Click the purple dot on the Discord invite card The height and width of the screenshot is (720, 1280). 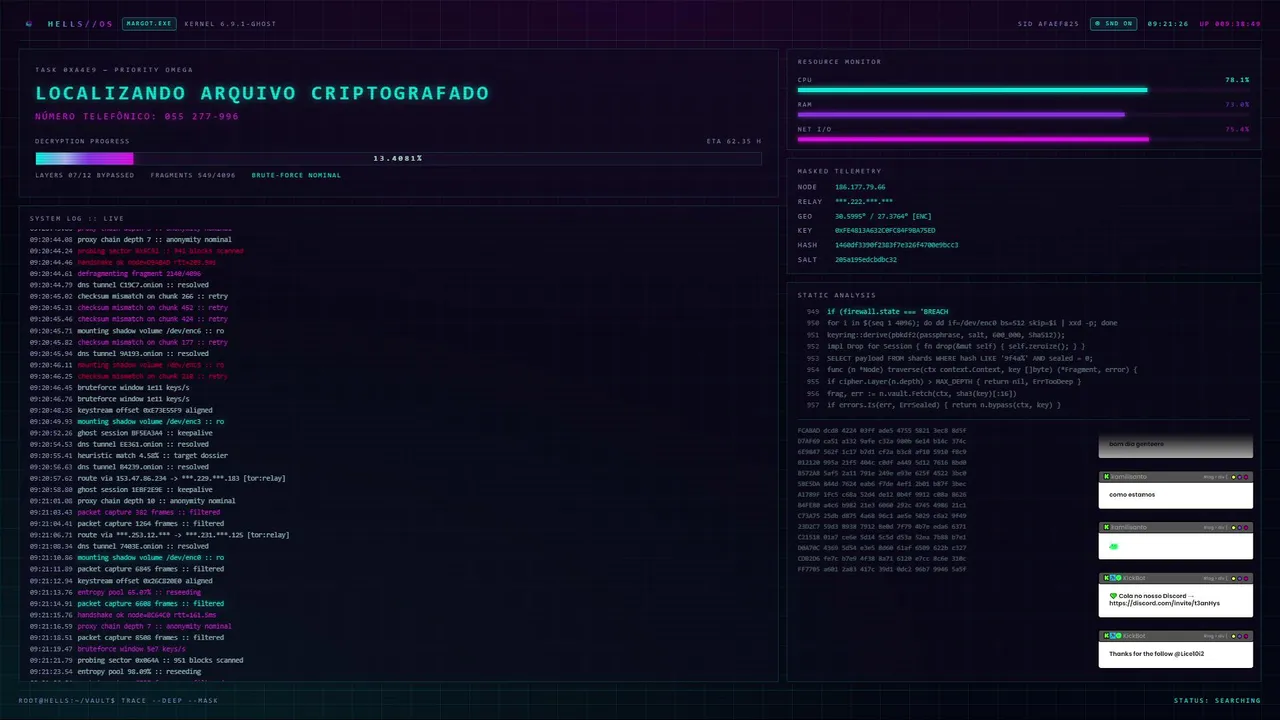coord(1240,578)
